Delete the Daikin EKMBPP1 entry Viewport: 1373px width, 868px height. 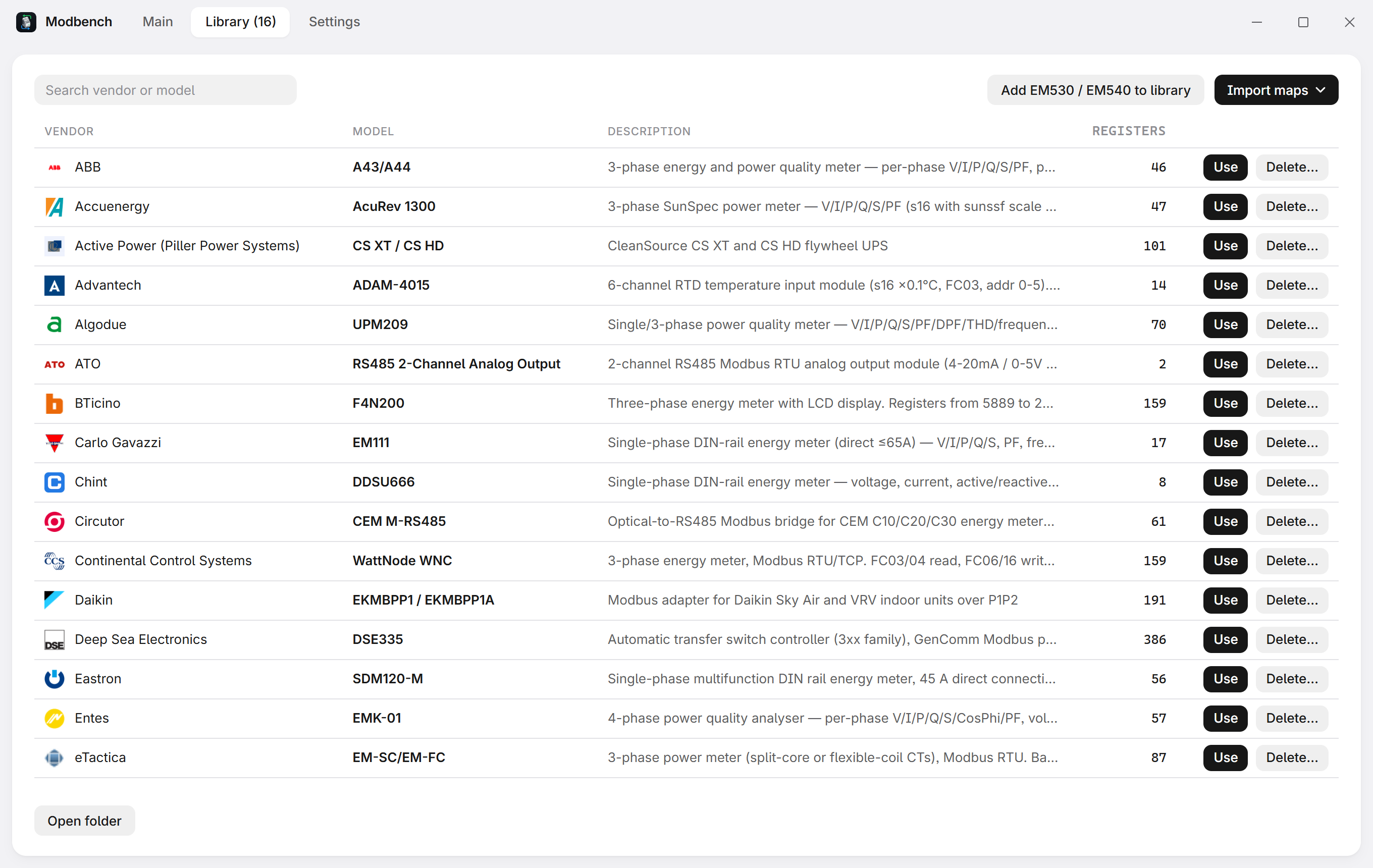[x=1292, y=600]
